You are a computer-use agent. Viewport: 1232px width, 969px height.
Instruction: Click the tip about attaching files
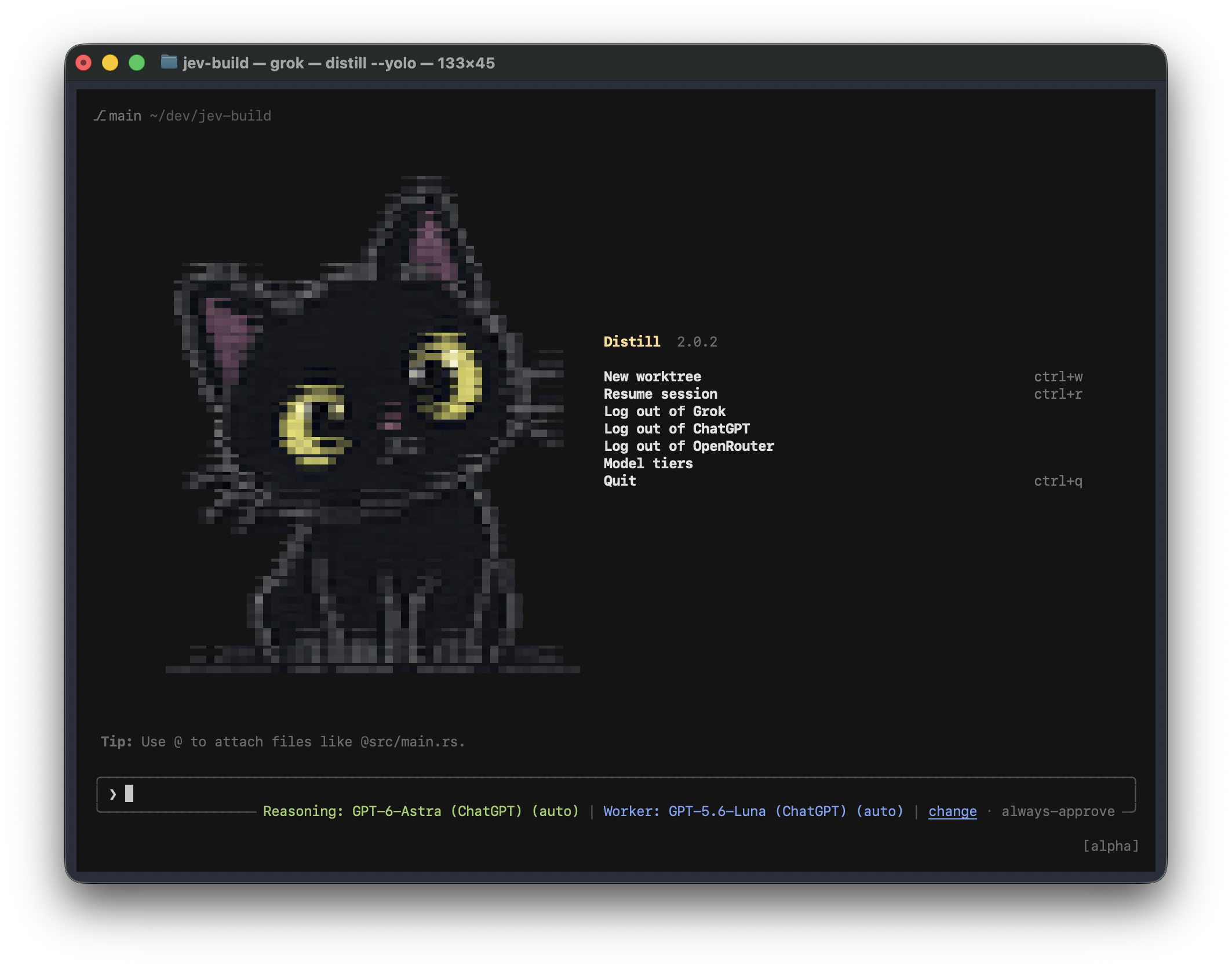pyautogui.click(x=283, y=742)
